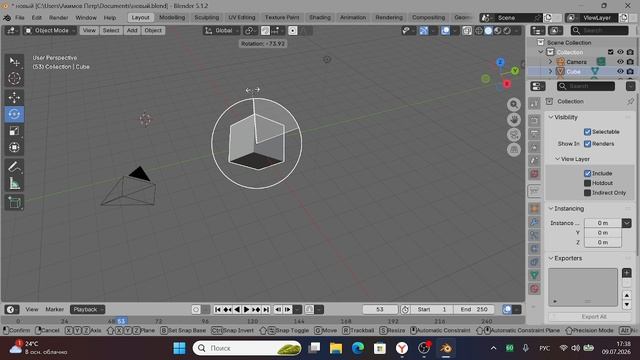This screenshot has height=360, width=640.
Task: Enable the Indirect Only checkbox
Action: pos(587,193)
